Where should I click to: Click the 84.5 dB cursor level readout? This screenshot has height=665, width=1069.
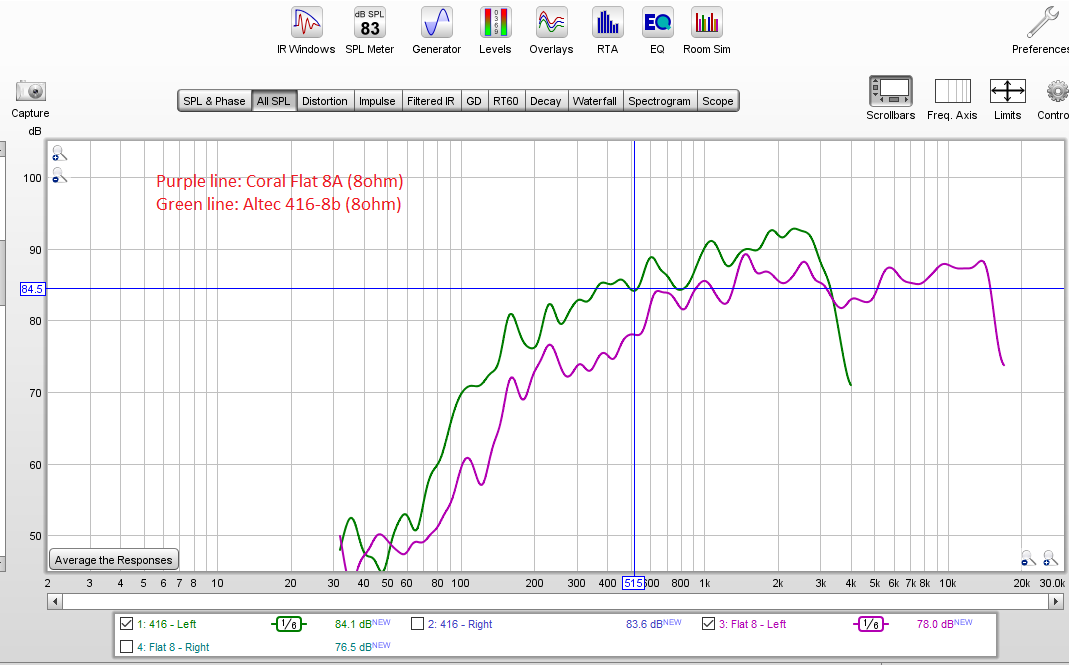[x=32, y=289]
